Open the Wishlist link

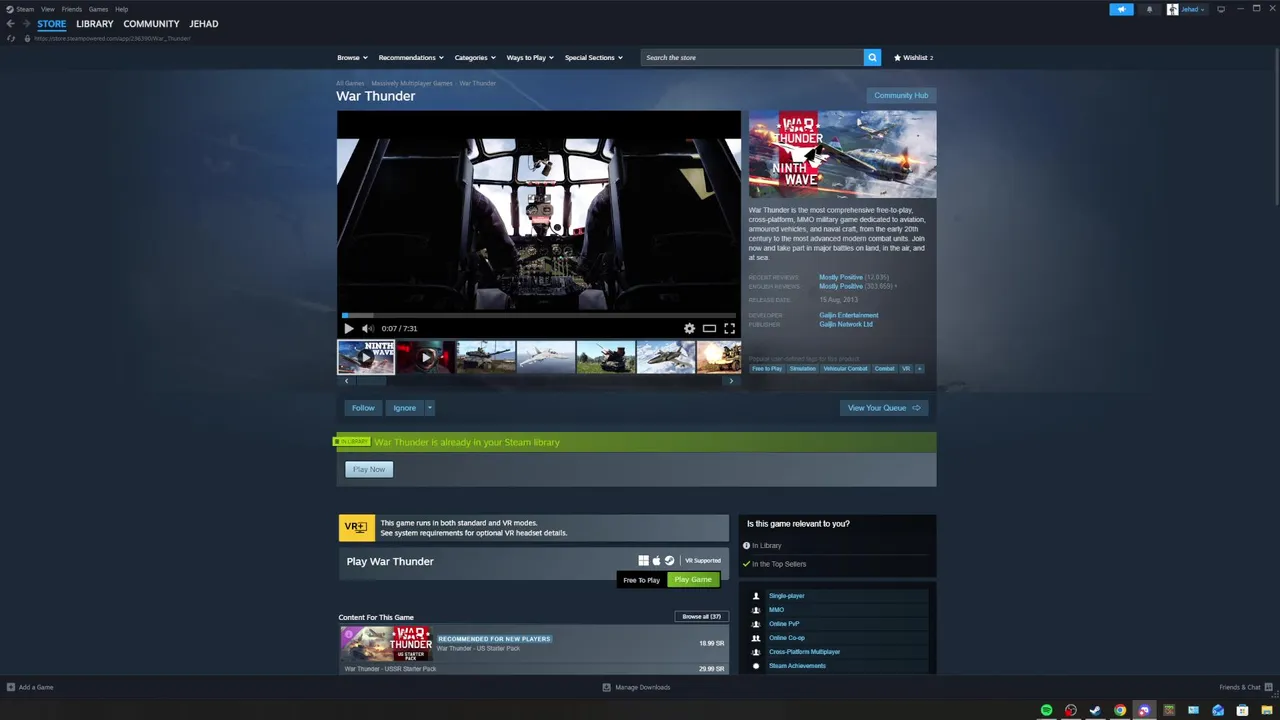pos(913,57)
